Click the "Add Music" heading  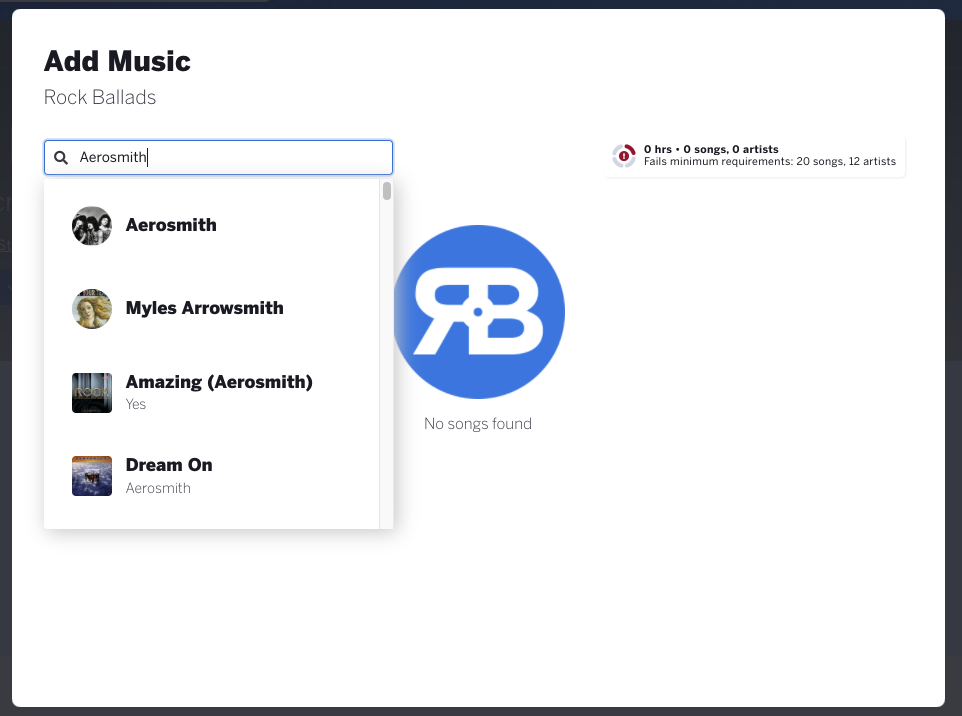[x=117, y=61]
